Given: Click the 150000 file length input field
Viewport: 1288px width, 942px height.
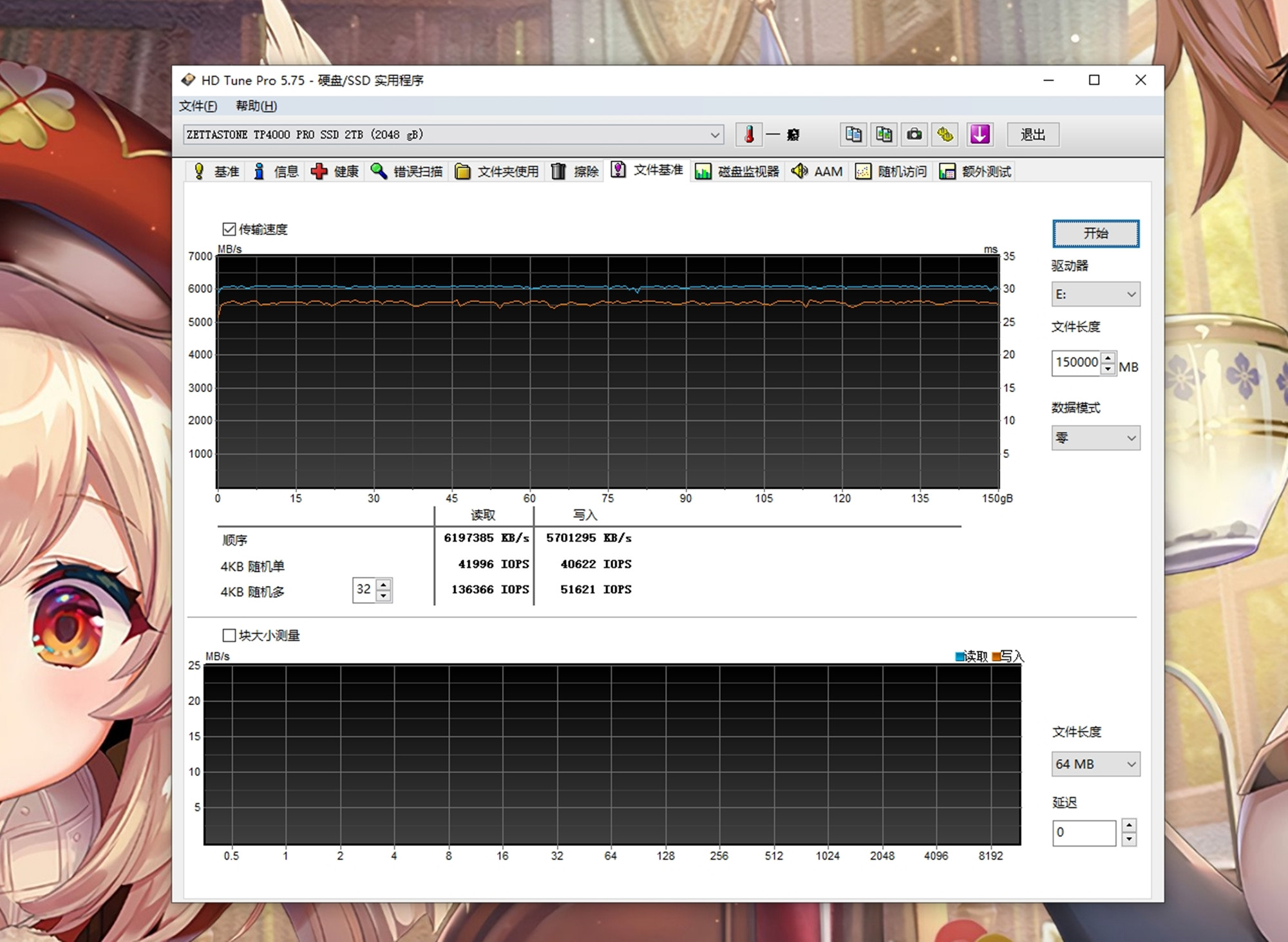Looking at the screenshot, I should (x=1076, y=363).
